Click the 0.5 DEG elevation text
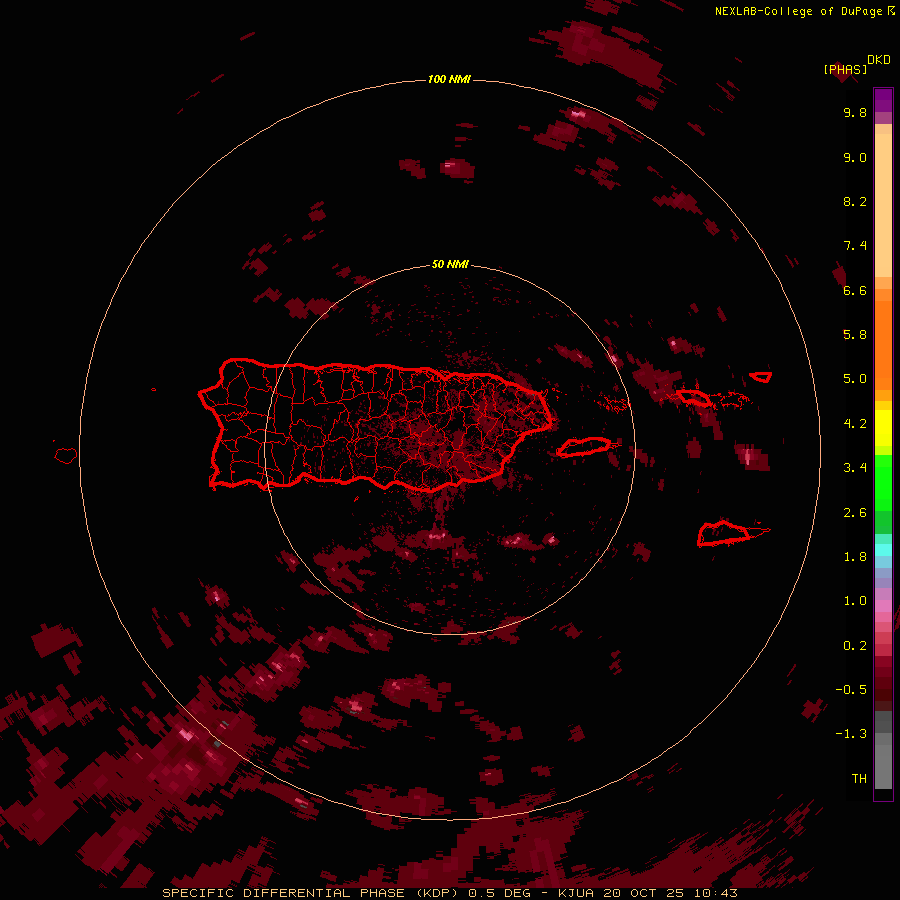This screenshot has height=900, width=900. (499, 893)
